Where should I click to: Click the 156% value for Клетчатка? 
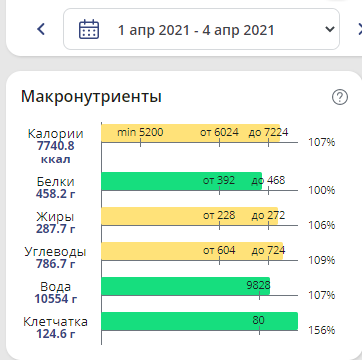point(321,330)
